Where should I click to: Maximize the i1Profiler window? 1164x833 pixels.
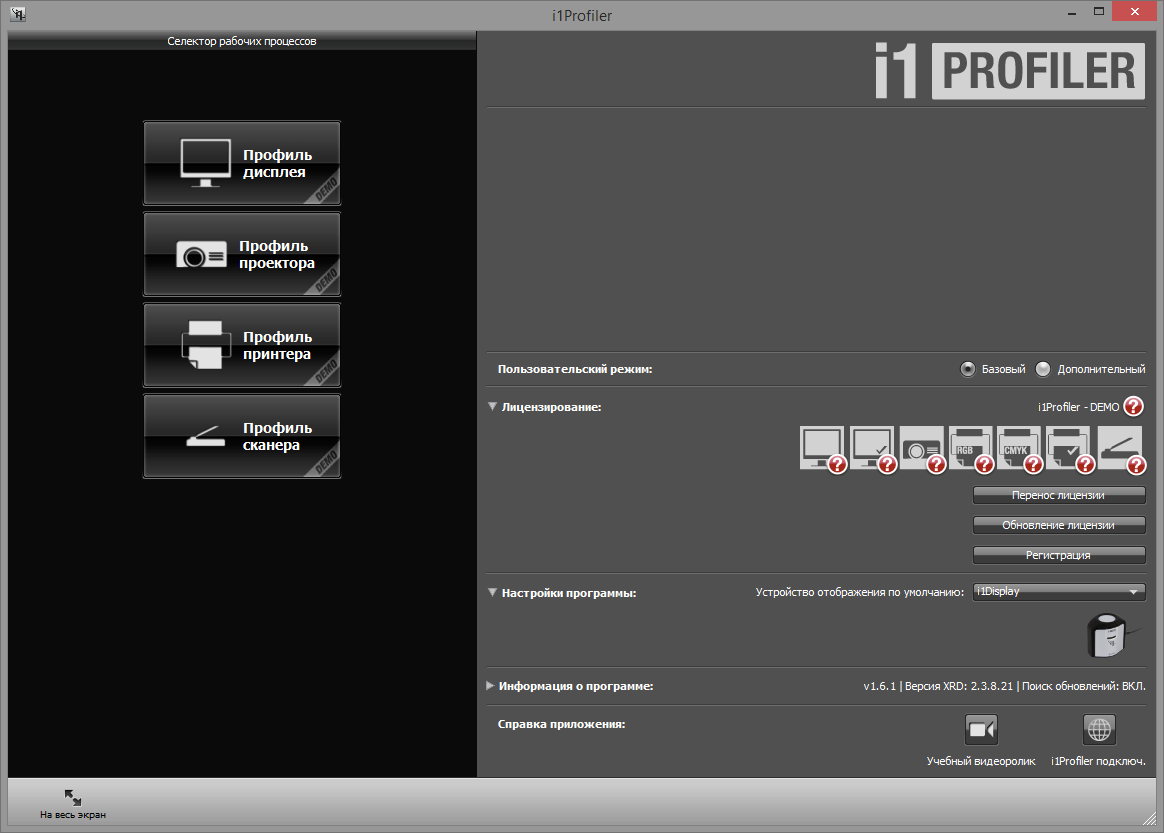pos(1099,12)
